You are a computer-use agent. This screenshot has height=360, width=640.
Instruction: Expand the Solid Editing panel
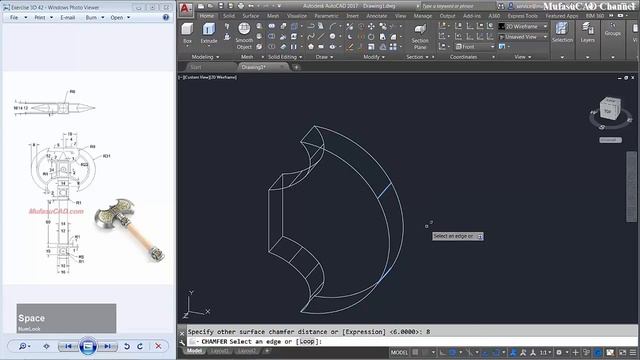click(x=285, y=57)
